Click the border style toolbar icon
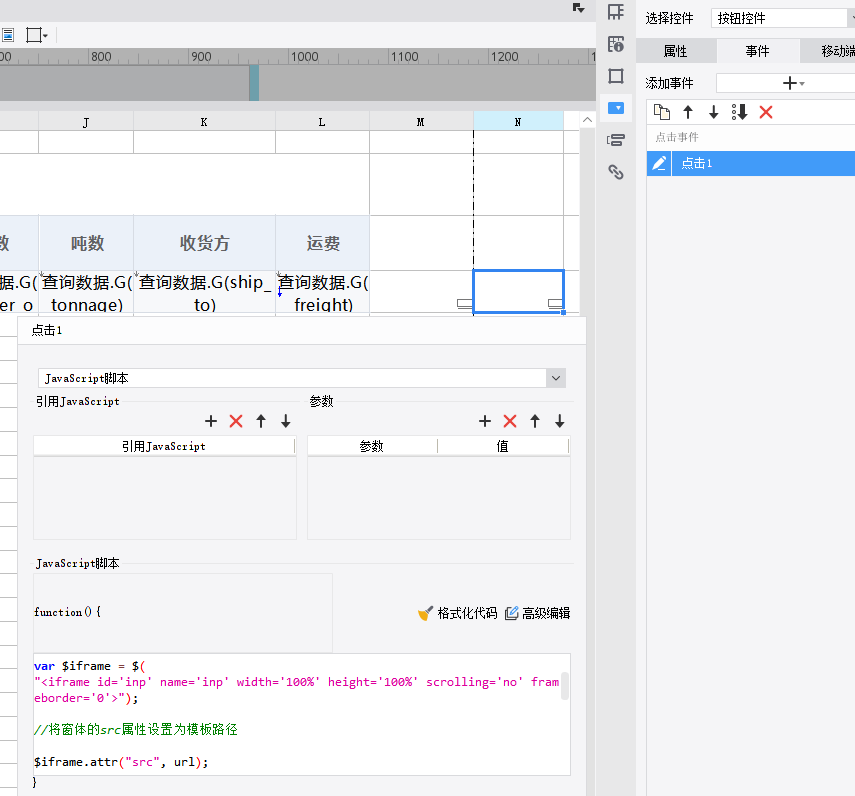Viewport: 855px width, 796px height. pyautogui.click(x=37, y=35)
